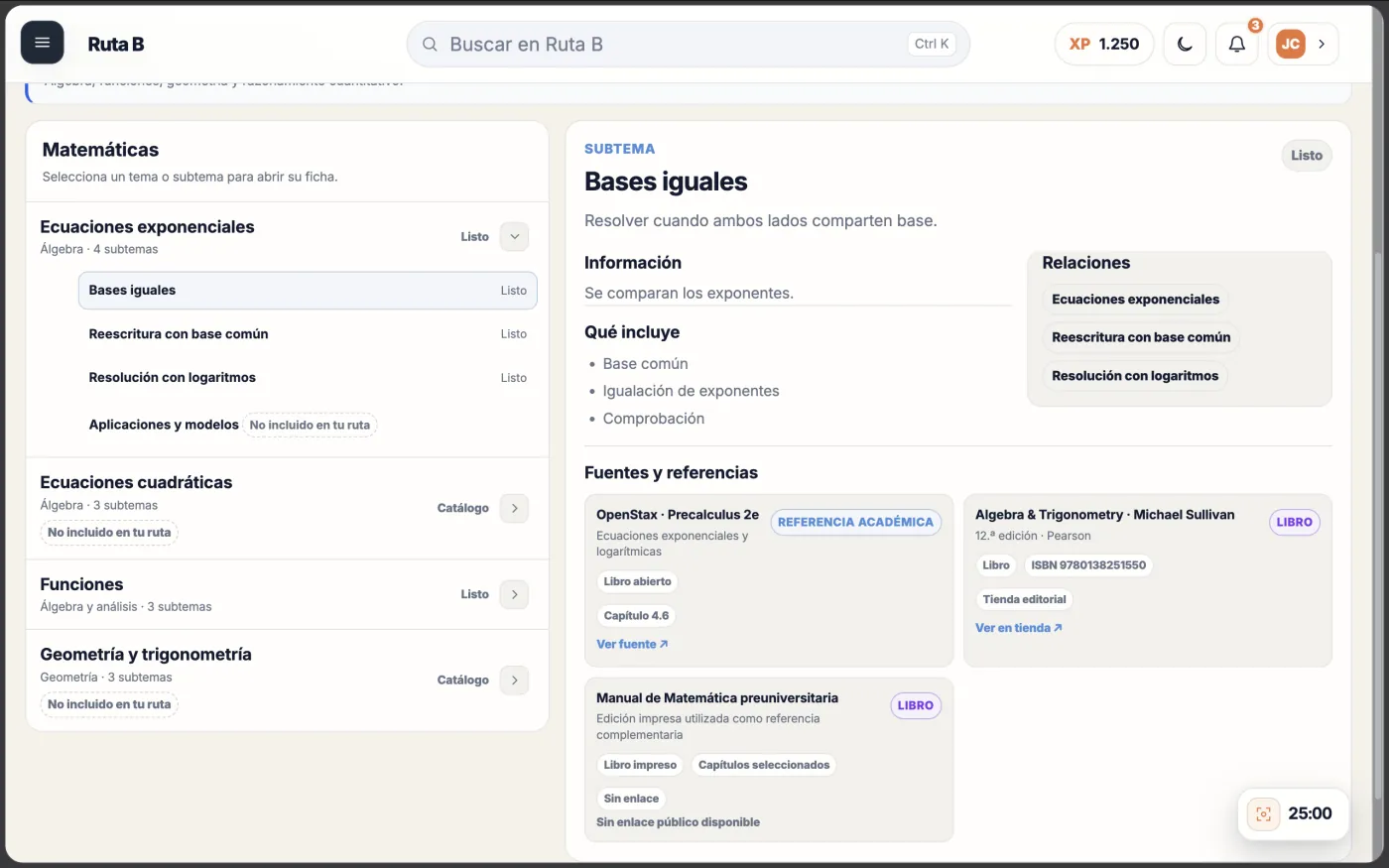Click the Capítulo 4.6 chip

[636, 616]
